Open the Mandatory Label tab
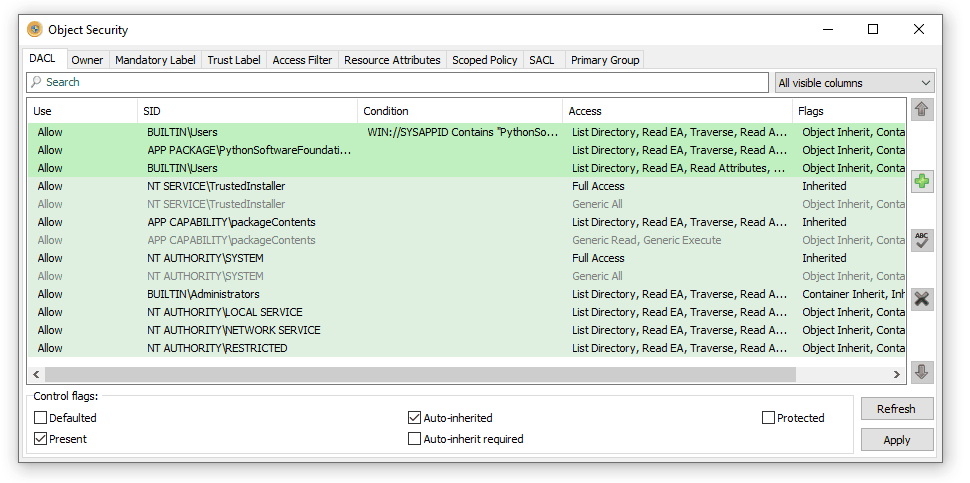970x483 pixels. [155, 60]
